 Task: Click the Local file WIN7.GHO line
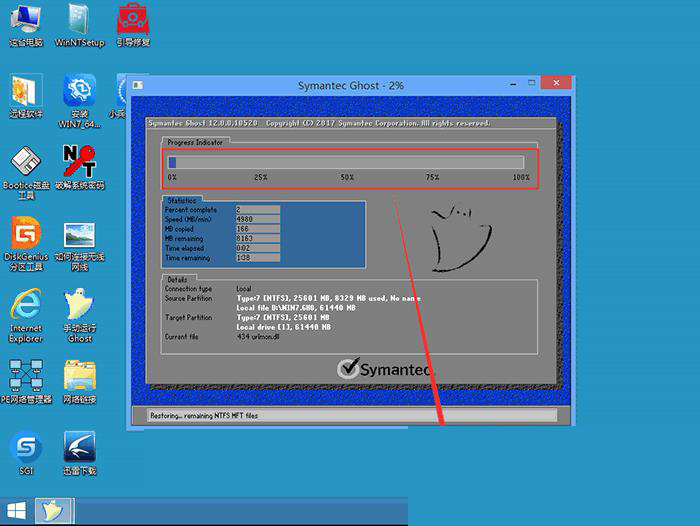tap(296, 308)
